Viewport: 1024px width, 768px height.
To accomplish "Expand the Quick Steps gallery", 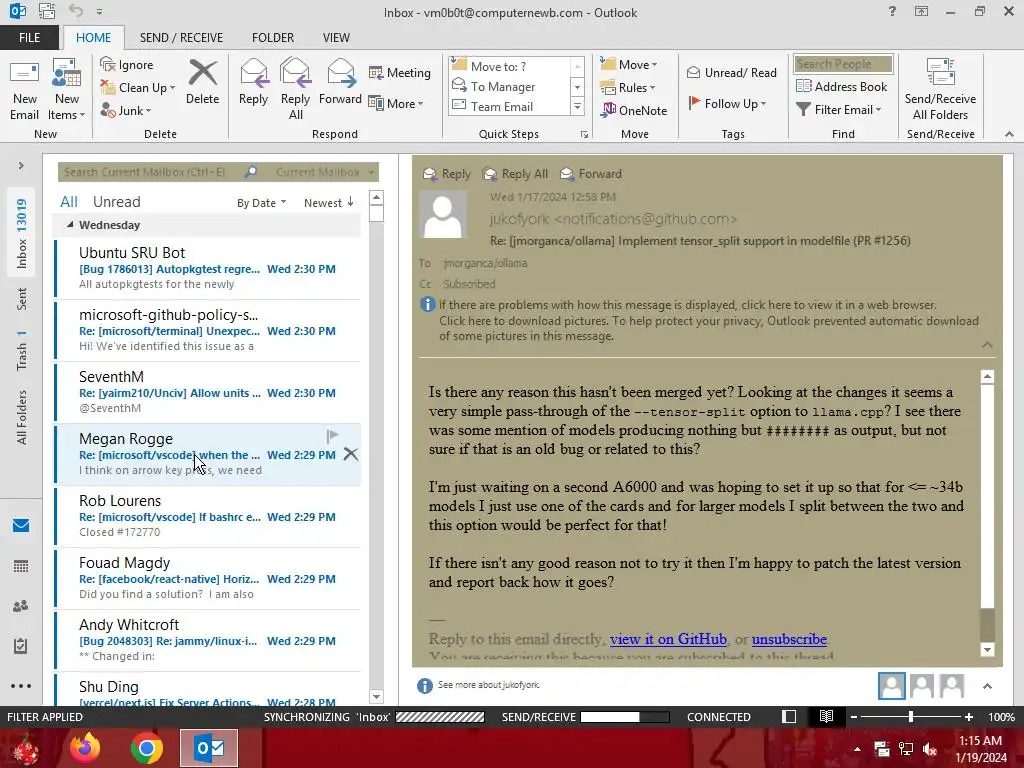I will coord(577,106).
